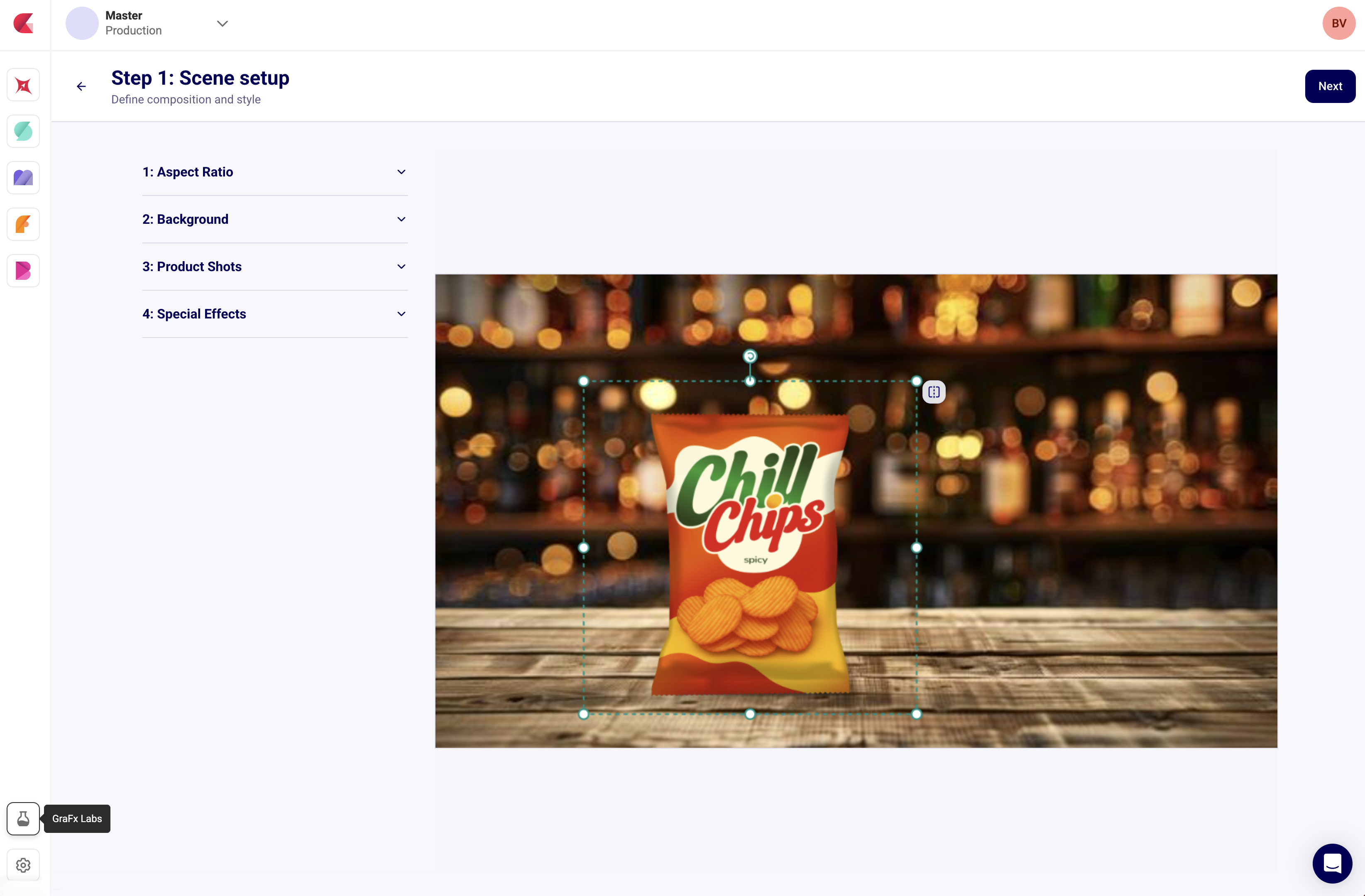Open the BV user avatar menu
This screenshot has height=896, width=1365.
tap(1338, 24)
